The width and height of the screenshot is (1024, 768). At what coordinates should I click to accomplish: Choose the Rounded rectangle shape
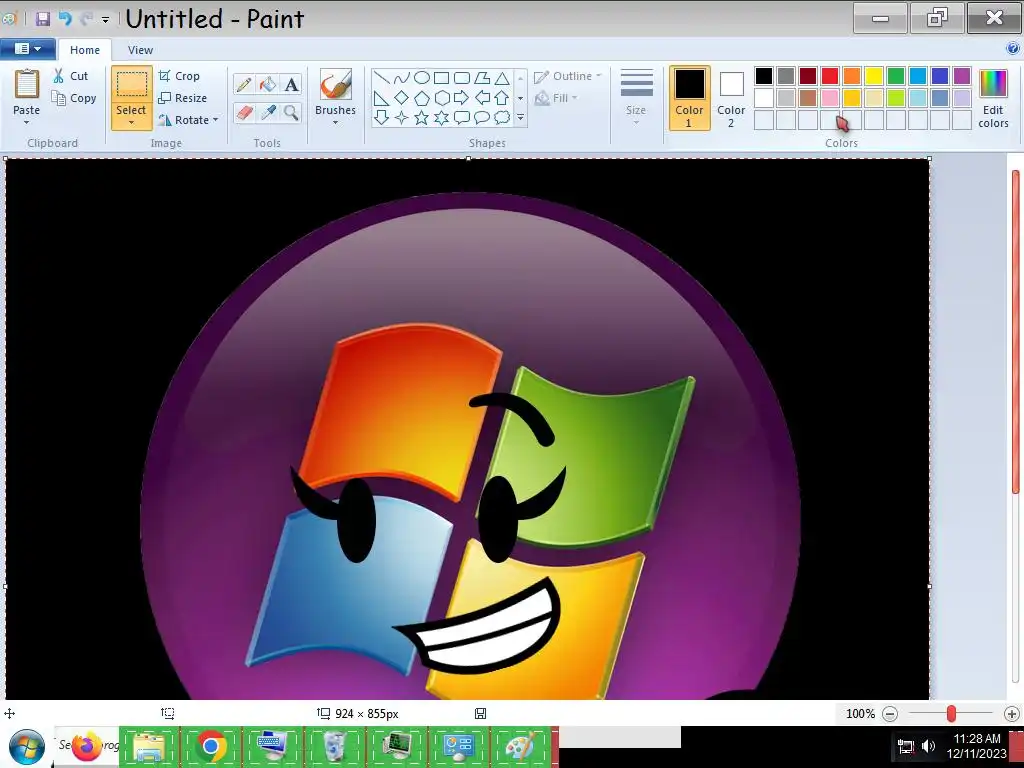coord(462,78)
